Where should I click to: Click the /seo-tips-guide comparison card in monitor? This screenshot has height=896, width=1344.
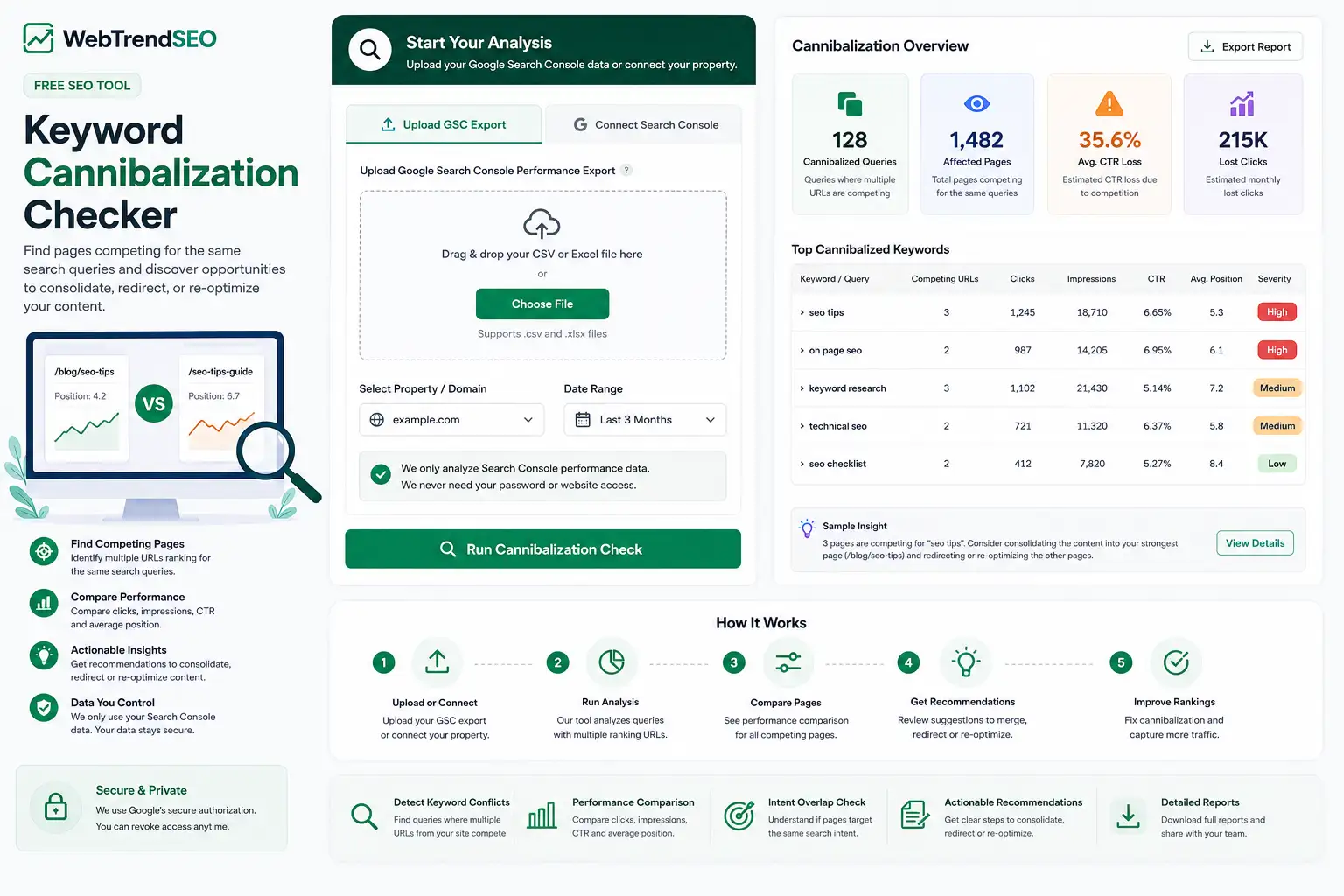(220, 407)
